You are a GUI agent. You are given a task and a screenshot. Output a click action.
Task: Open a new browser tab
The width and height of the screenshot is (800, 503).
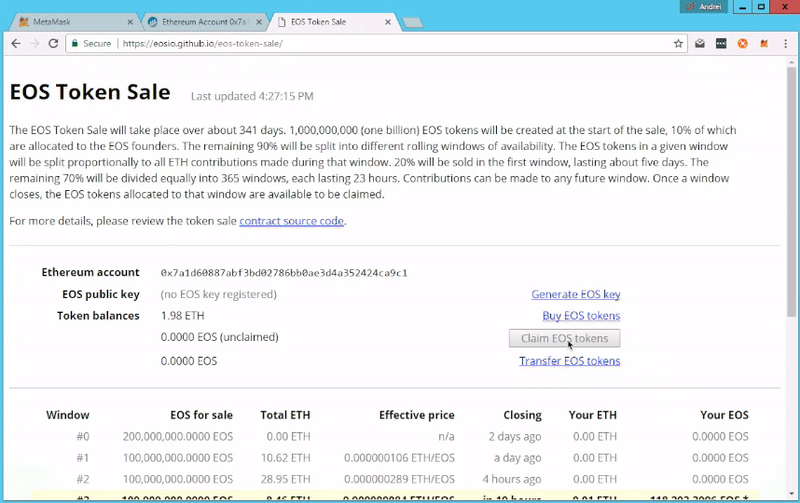(413, 22)
